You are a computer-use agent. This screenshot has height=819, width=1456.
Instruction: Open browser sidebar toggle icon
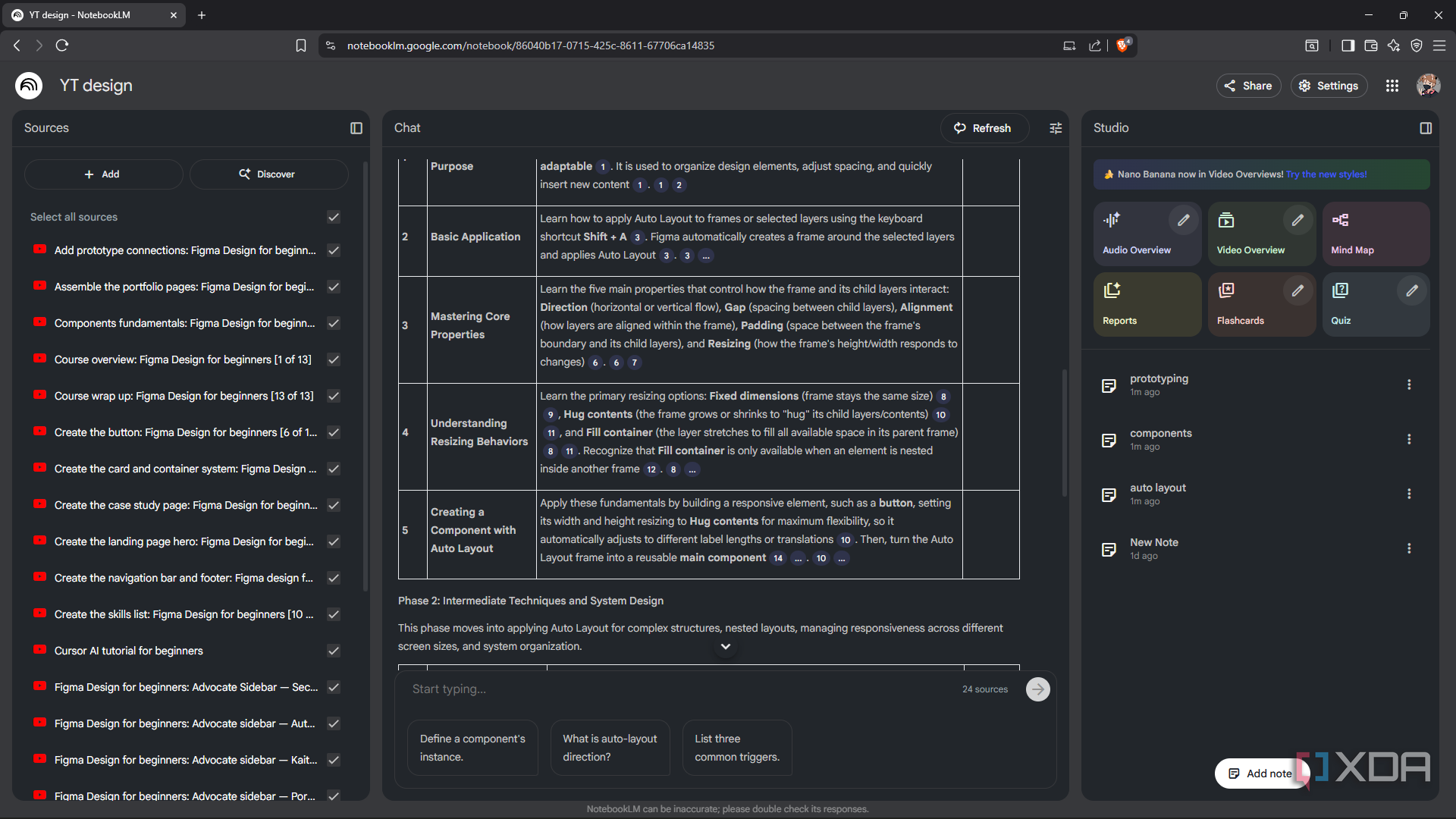point(1348,45)
